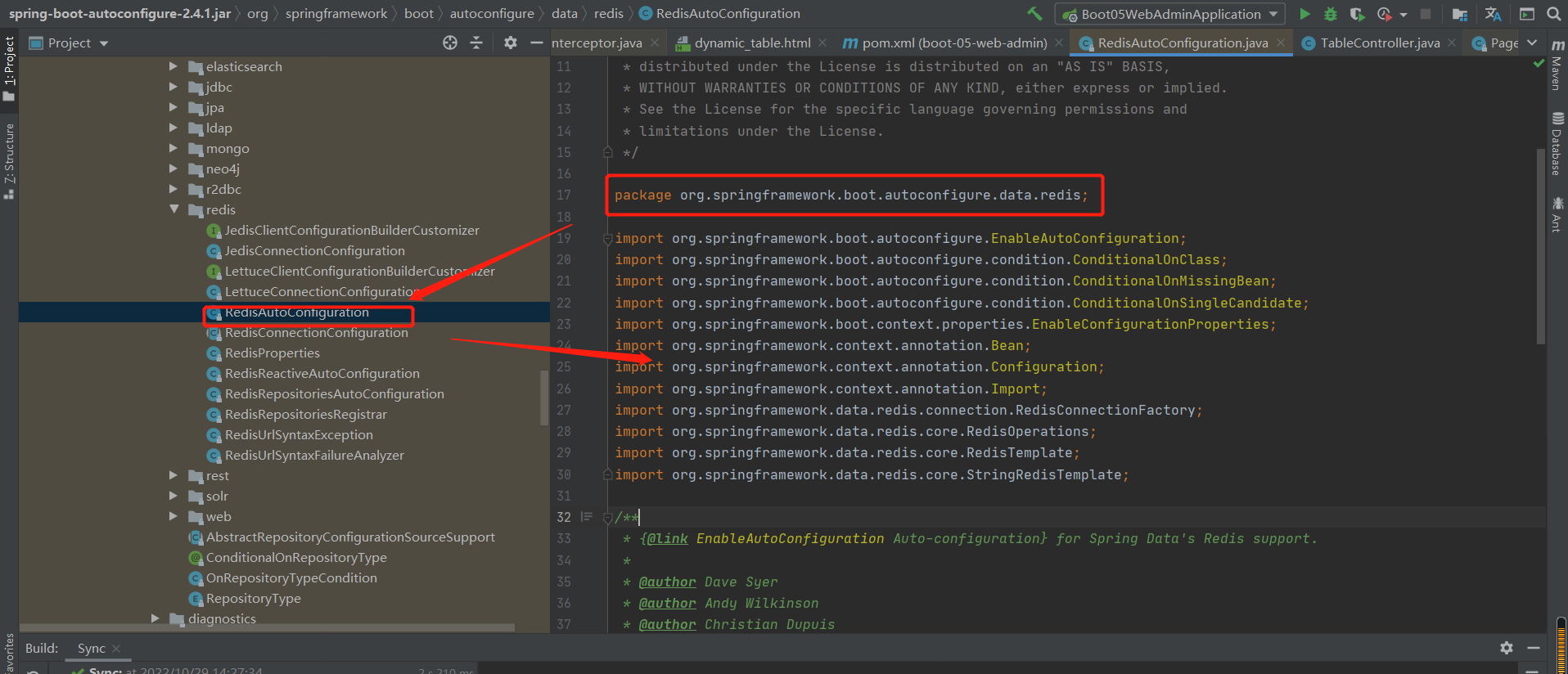Locate the opened file with the crosshair icon
Screen dimensions: 1568x674
coord(450,43)
